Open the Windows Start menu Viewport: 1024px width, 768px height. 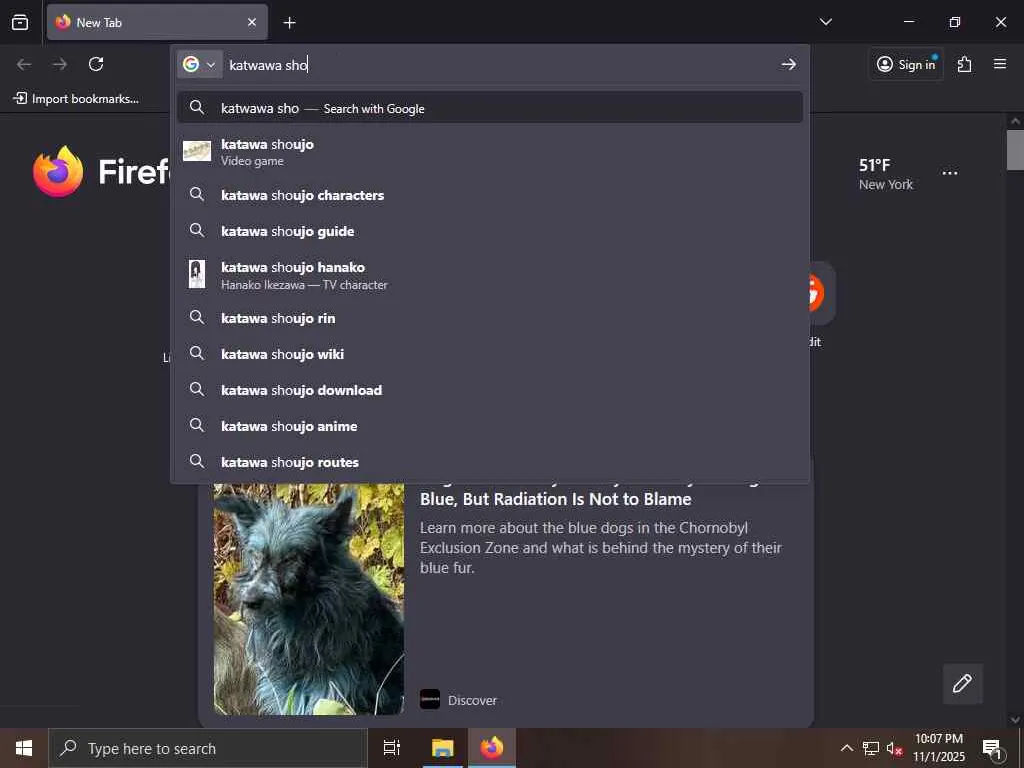[x=24, y=748]
